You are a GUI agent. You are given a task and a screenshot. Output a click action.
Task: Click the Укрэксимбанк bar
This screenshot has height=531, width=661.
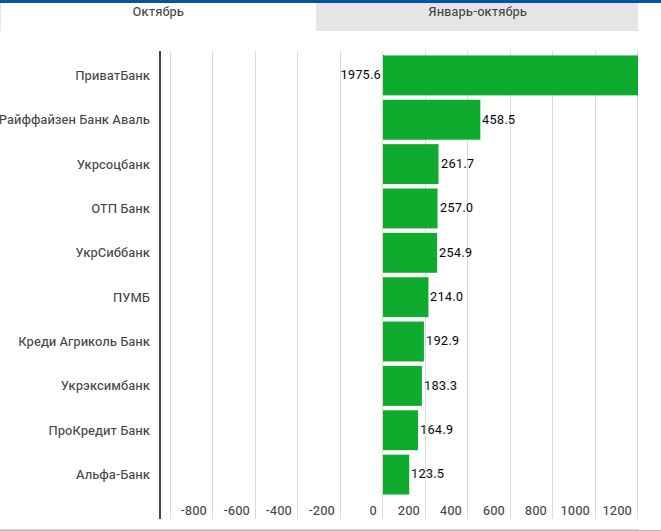tap(402, 385)
